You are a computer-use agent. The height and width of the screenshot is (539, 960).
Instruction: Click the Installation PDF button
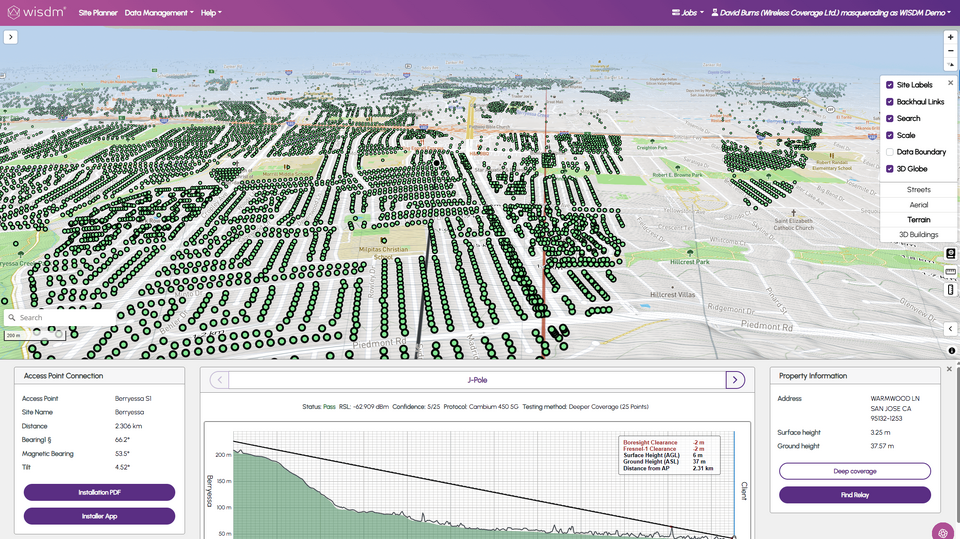(99, 492)
